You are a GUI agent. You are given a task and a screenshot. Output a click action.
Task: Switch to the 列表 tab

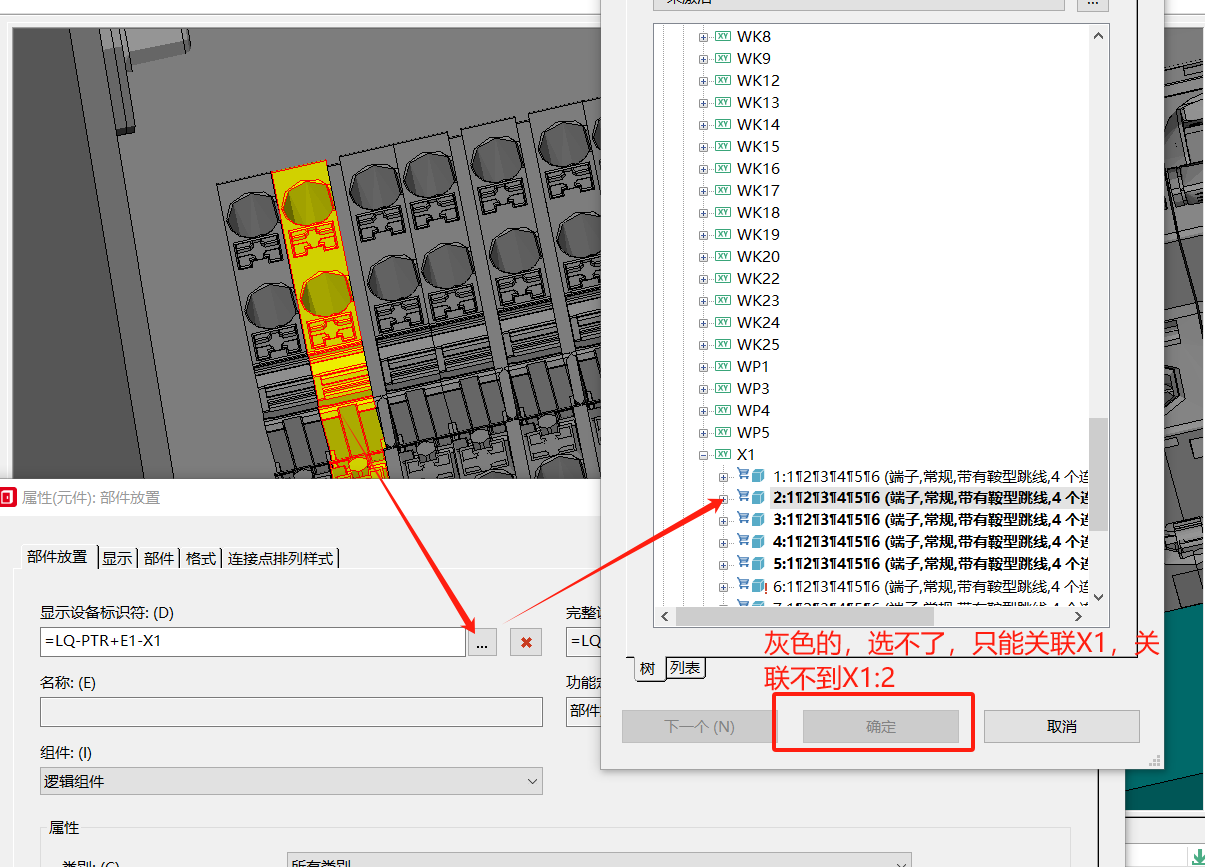coord(685,668)
